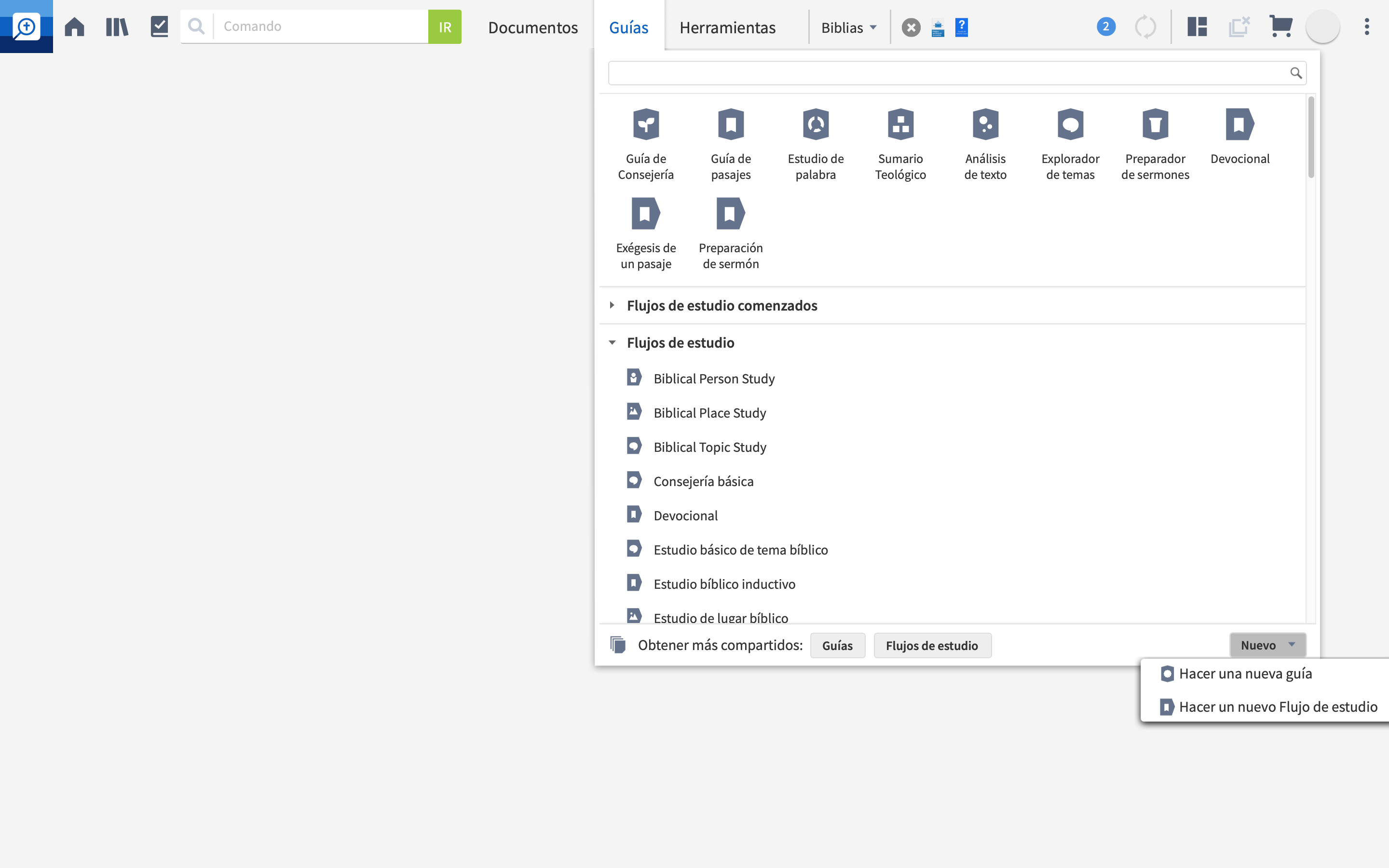Click the guides filter search field

coord(957,73)
